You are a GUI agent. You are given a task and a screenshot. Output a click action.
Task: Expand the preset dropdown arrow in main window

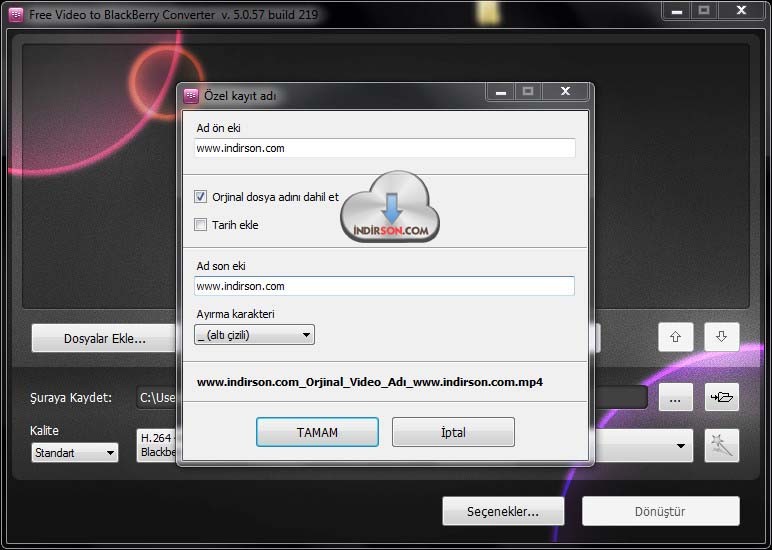pyautogui.click(x=680, y=446)
